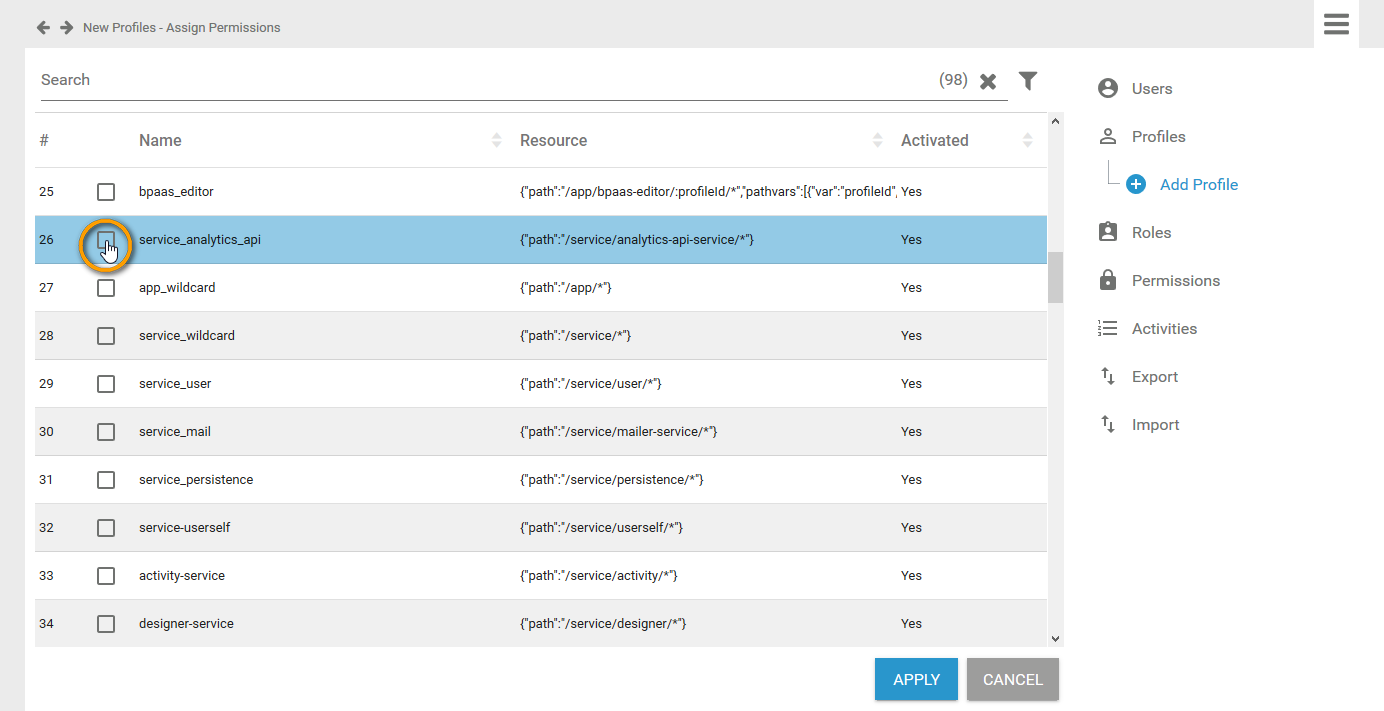The height and width of the screenshot is (711, 1384).
Task: Tick the service_mail checkbox
Action: click(106, 432)
